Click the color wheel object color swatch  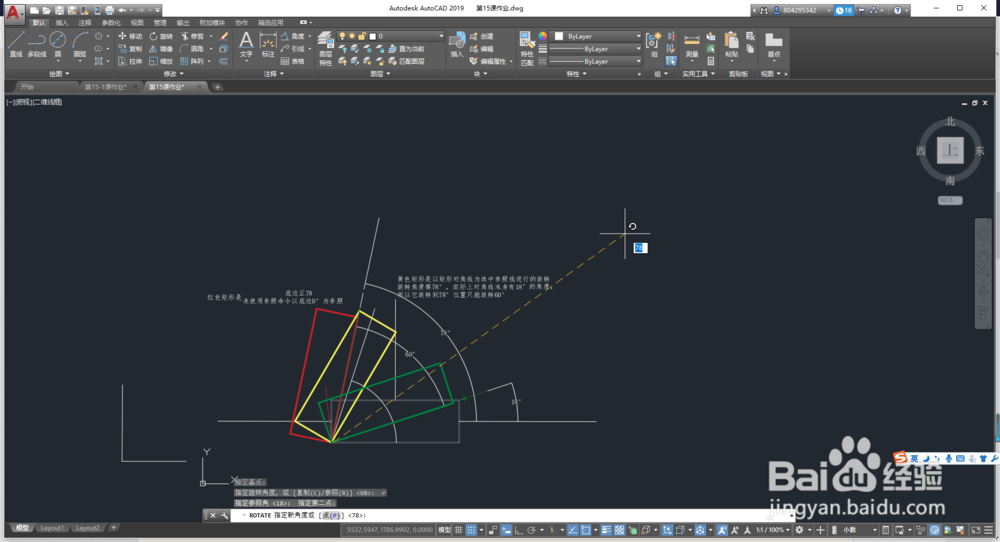pyautogui.click(x=543, y=36)
